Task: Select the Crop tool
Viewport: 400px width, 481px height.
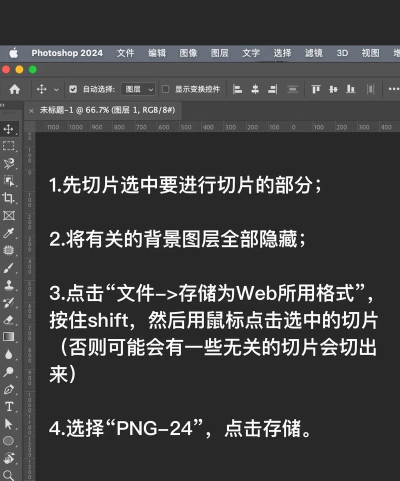Action: (8, 198)
